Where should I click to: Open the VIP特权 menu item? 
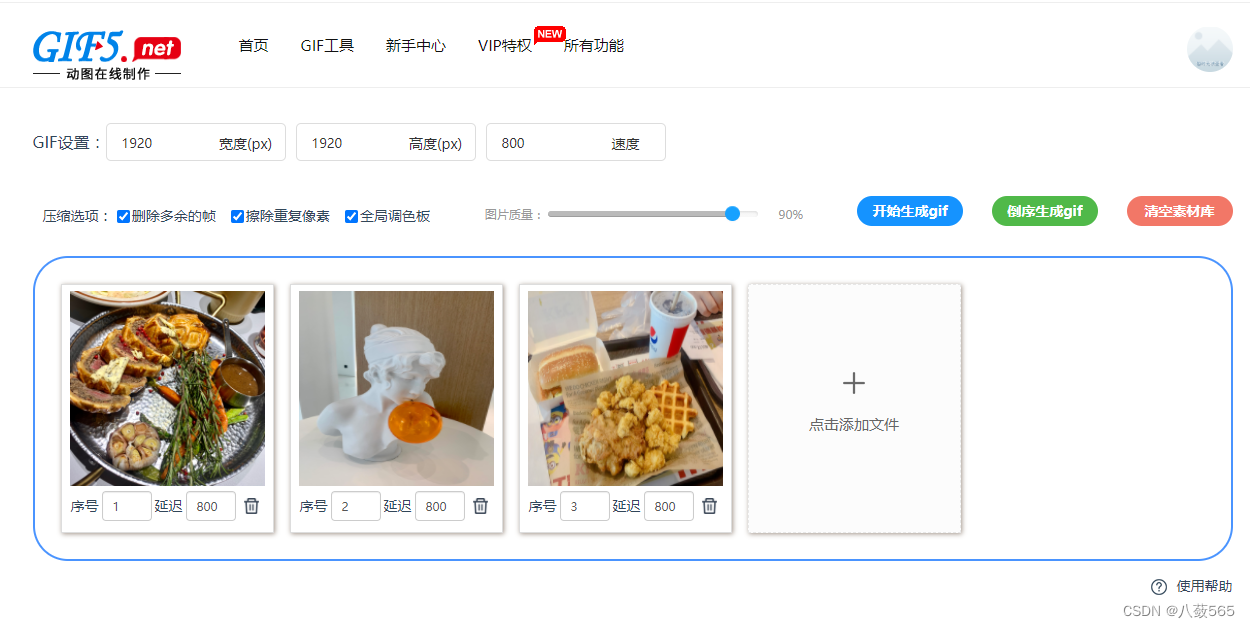click(x=505, y=46)
